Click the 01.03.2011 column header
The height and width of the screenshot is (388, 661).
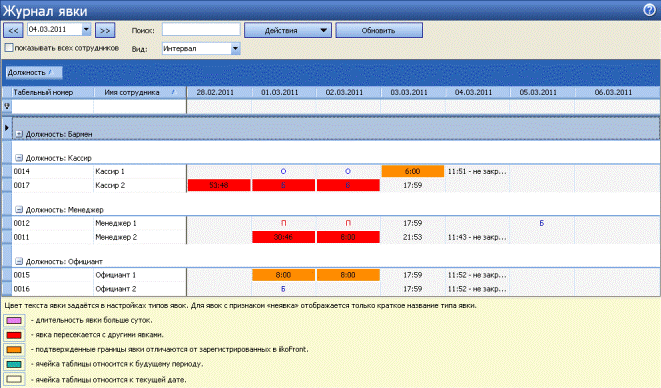tap(284, 92)
